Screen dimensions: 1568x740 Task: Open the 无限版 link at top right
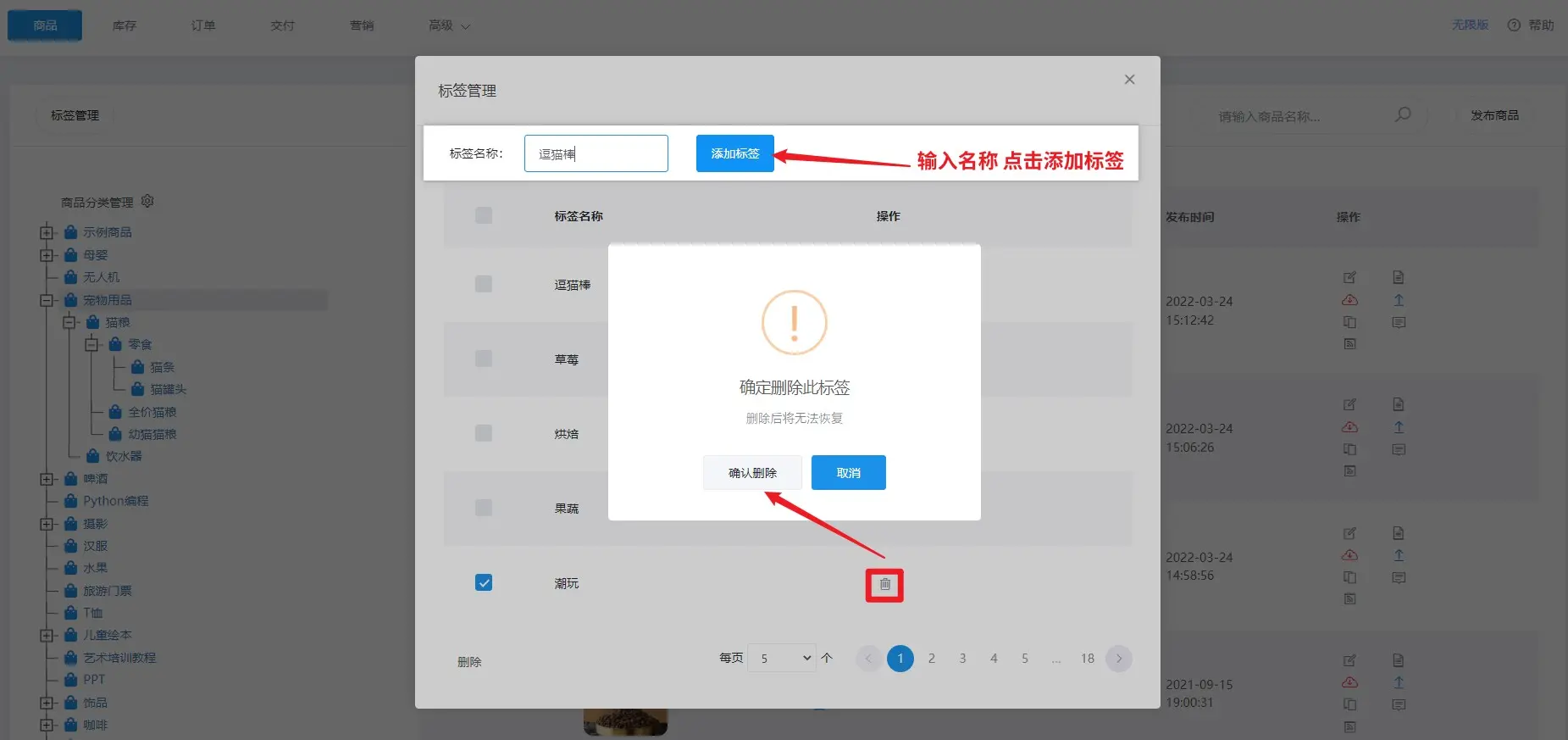1470,25
